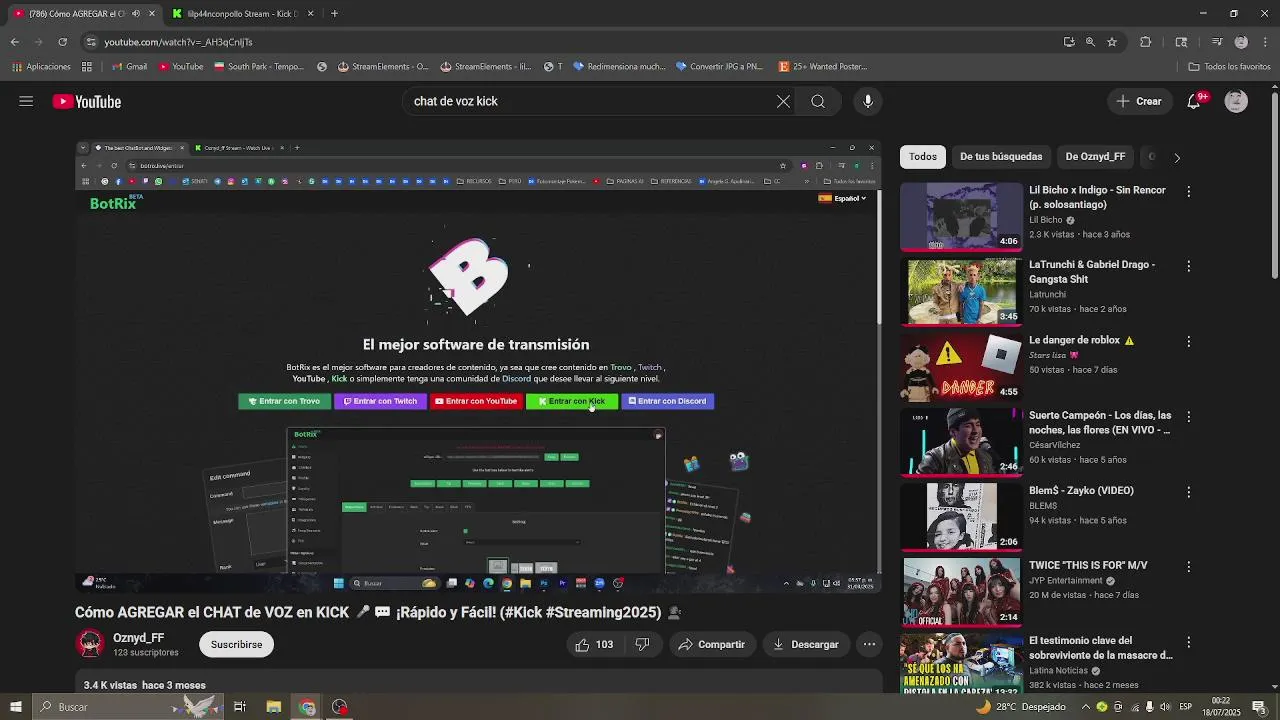Open options for TWICE THIS IS FOR video
Image resolution: width=1280 pixels, height=720 pixels.
[x=1188, y=566]
